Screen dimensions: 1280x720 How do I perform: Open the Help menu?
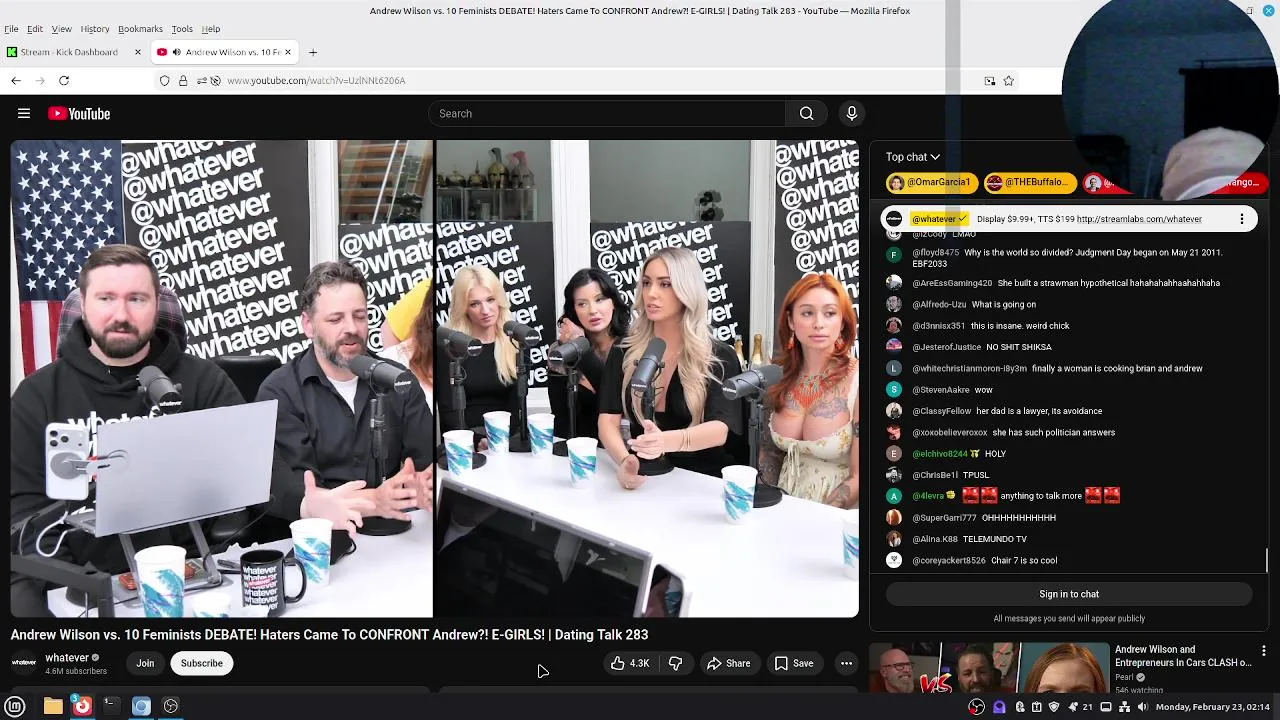pos(211,29)
